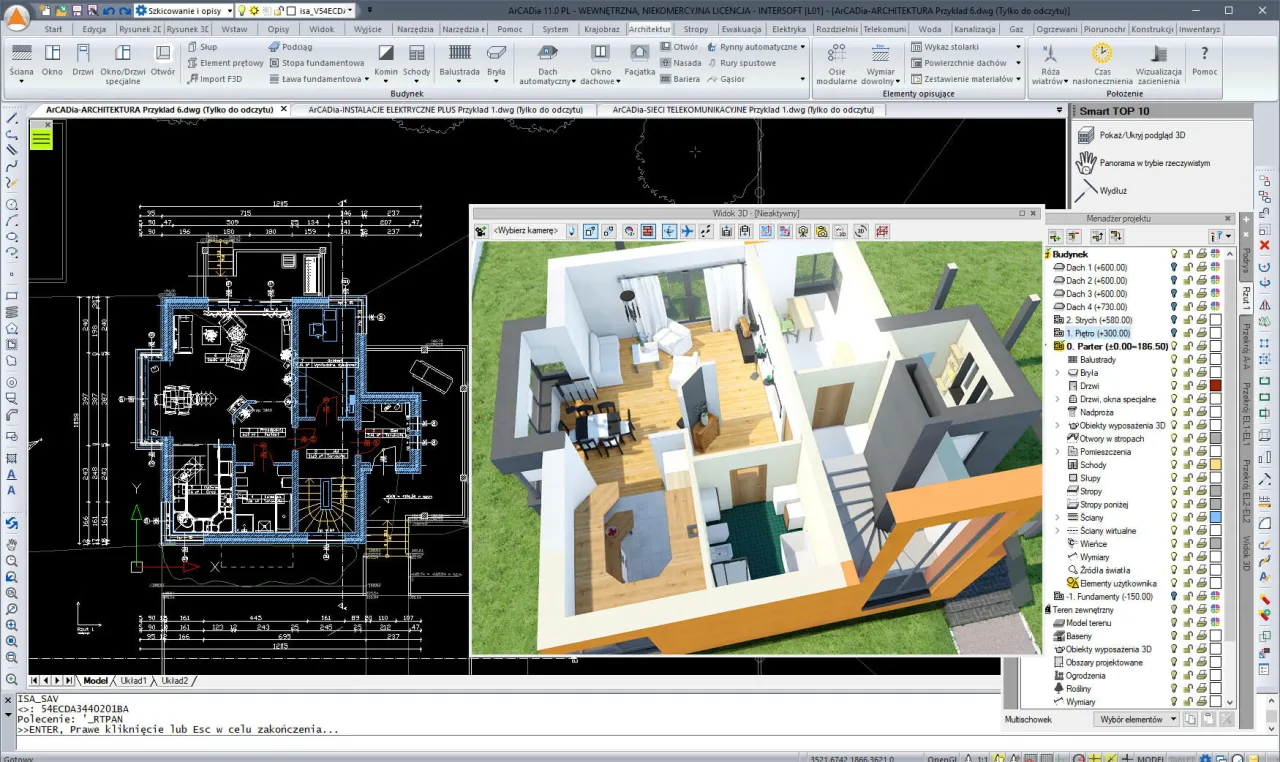Switch to the Elektryka ribbon tab

789,29
